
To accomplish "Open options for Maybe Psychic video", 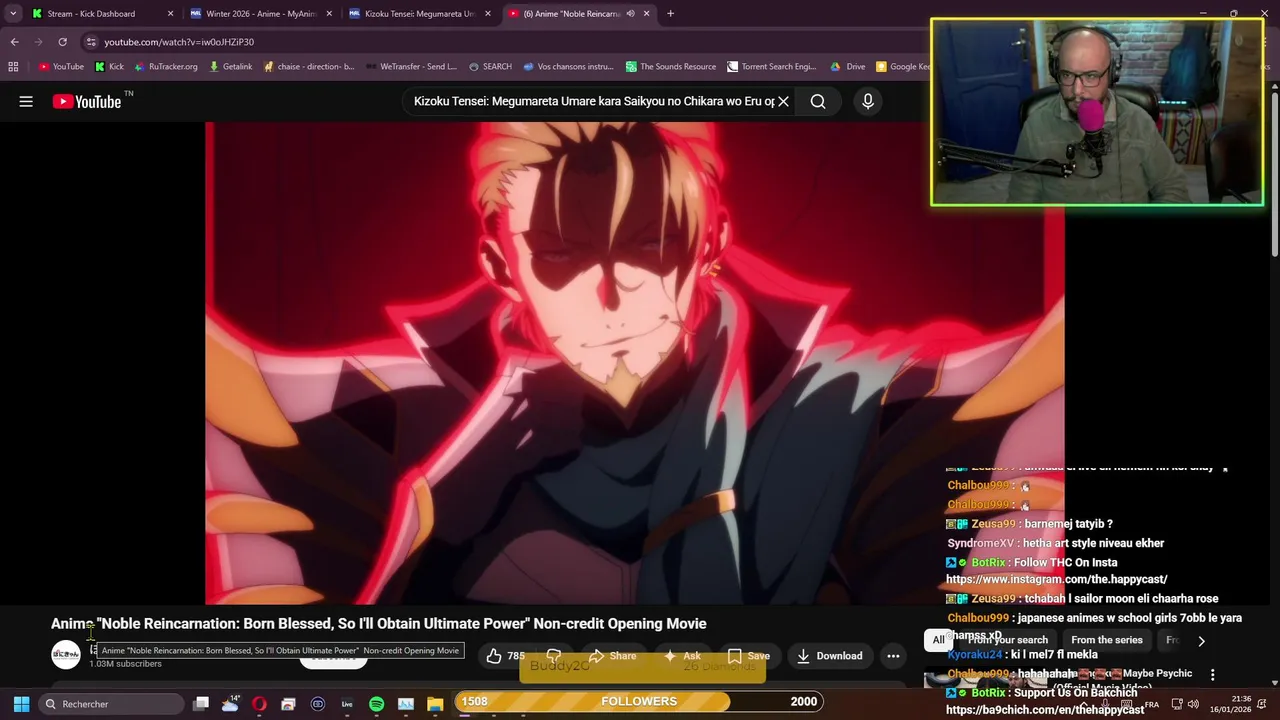I will (x=1212, y=675).
